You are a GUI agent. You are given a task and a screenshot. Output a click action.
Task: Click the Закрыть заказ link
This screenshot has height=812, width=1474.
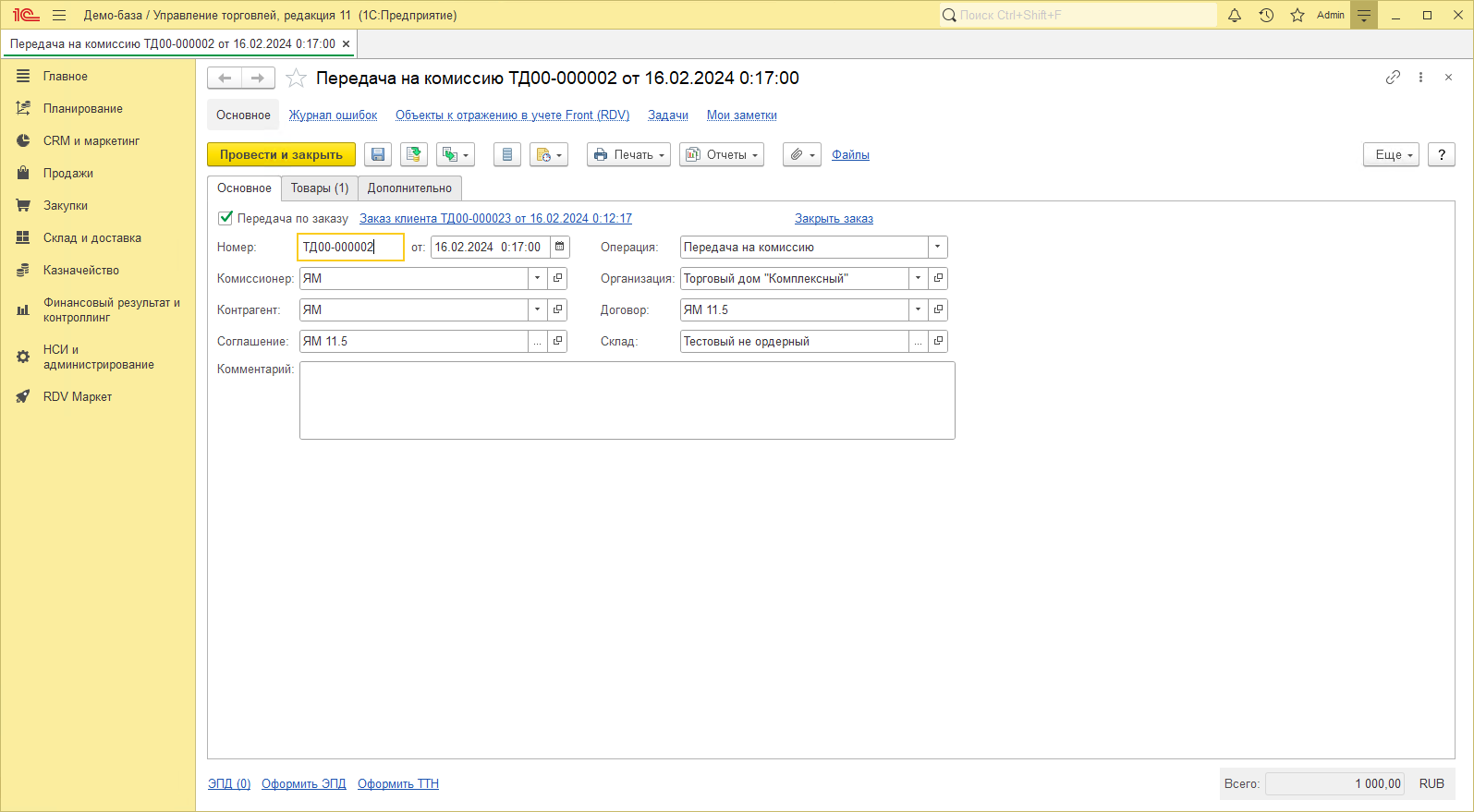(x=834, y=219)
